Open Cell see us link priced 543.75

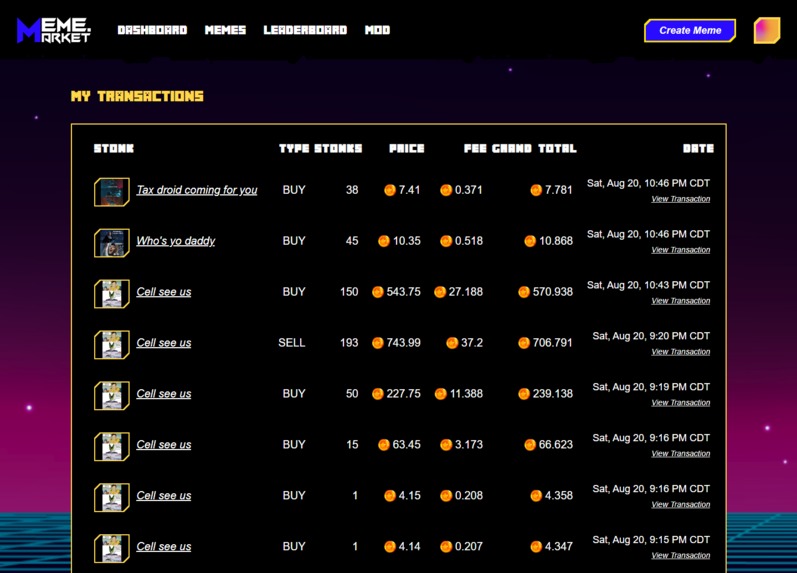tap(164, 292)
